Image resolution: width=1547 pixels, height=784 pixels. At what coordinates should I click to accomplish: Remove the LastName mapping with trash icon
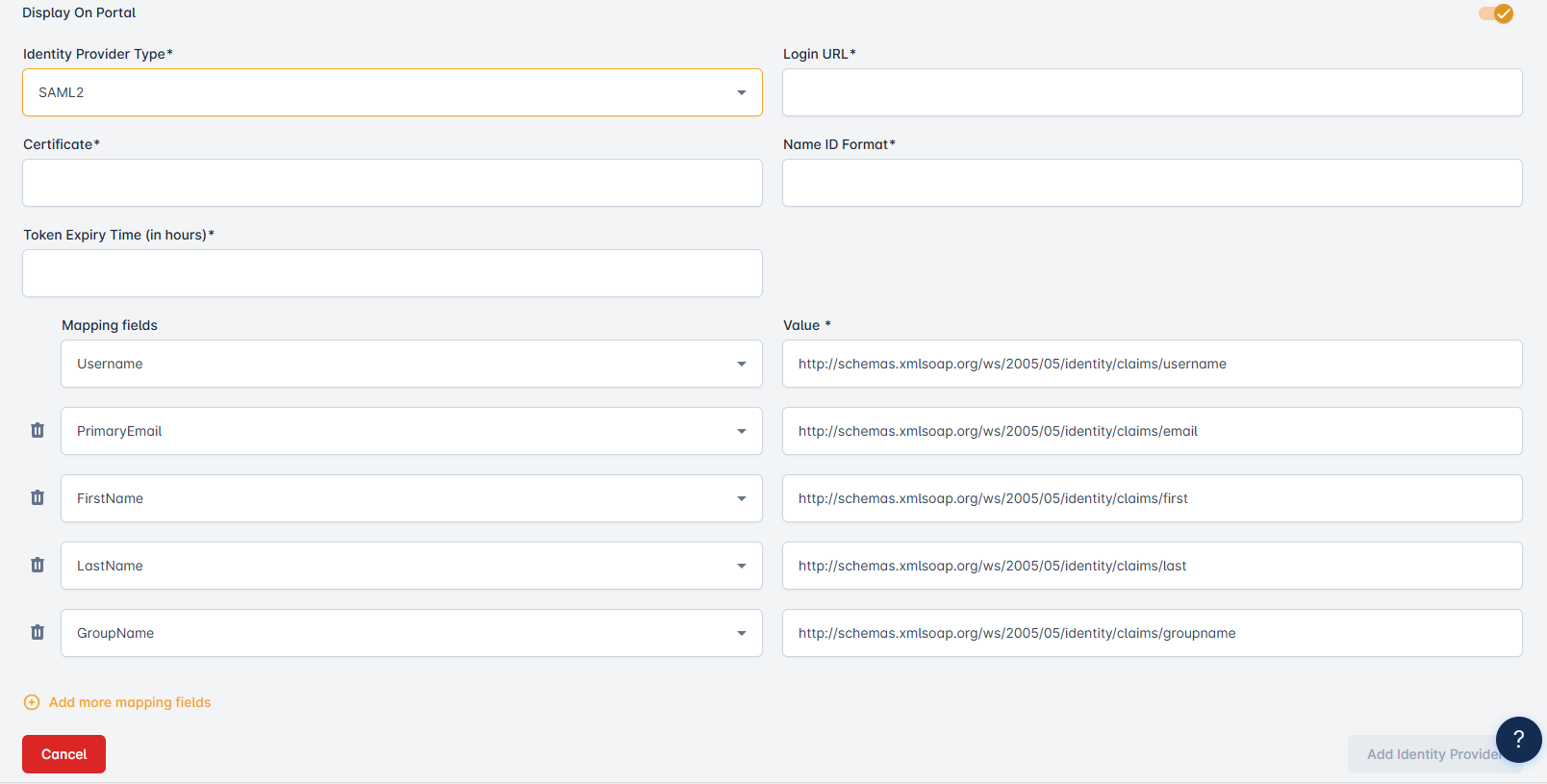click(x=38, y=565)
